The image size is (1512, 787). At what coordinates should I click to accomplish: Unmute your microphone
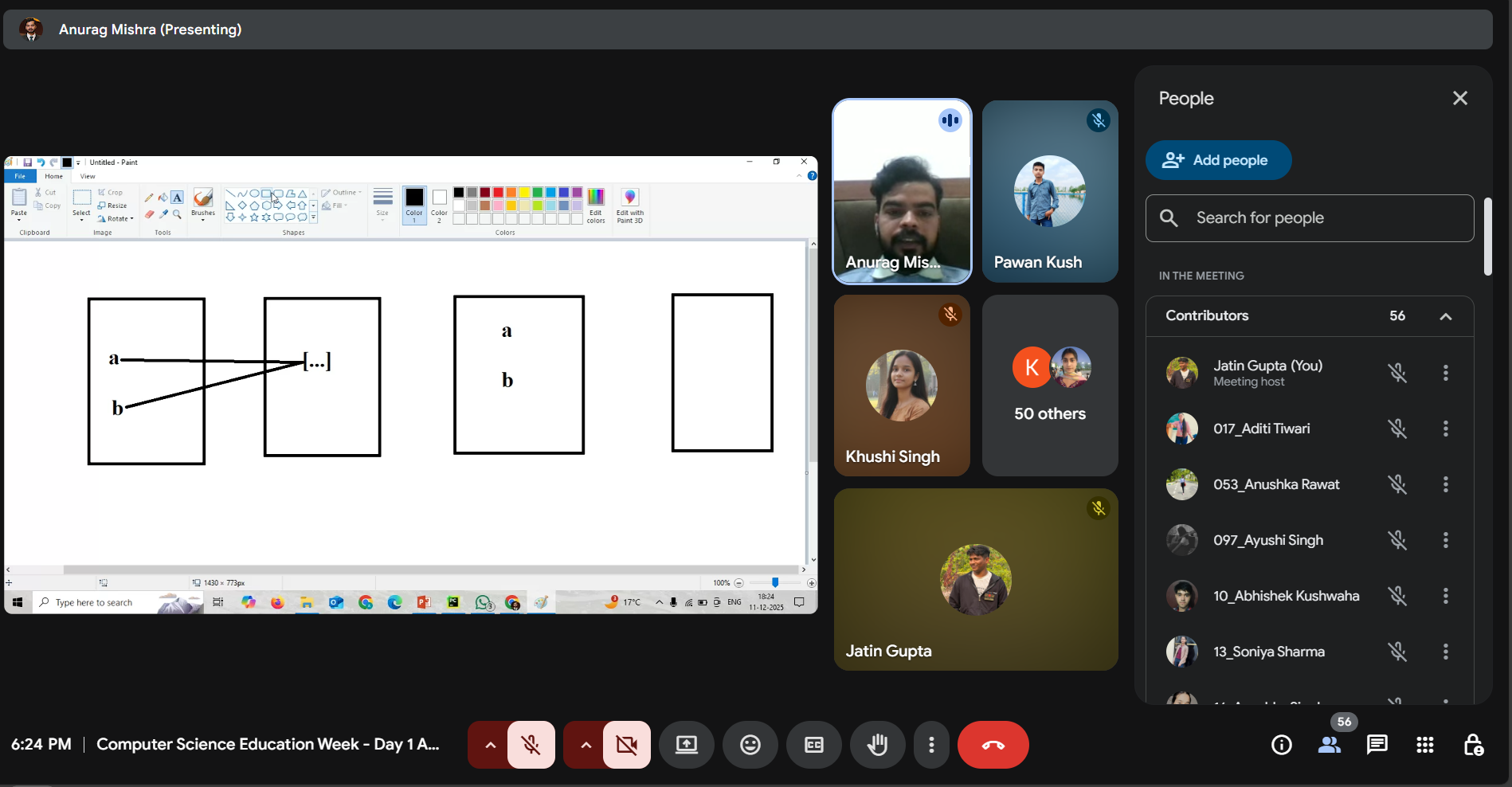531,745
